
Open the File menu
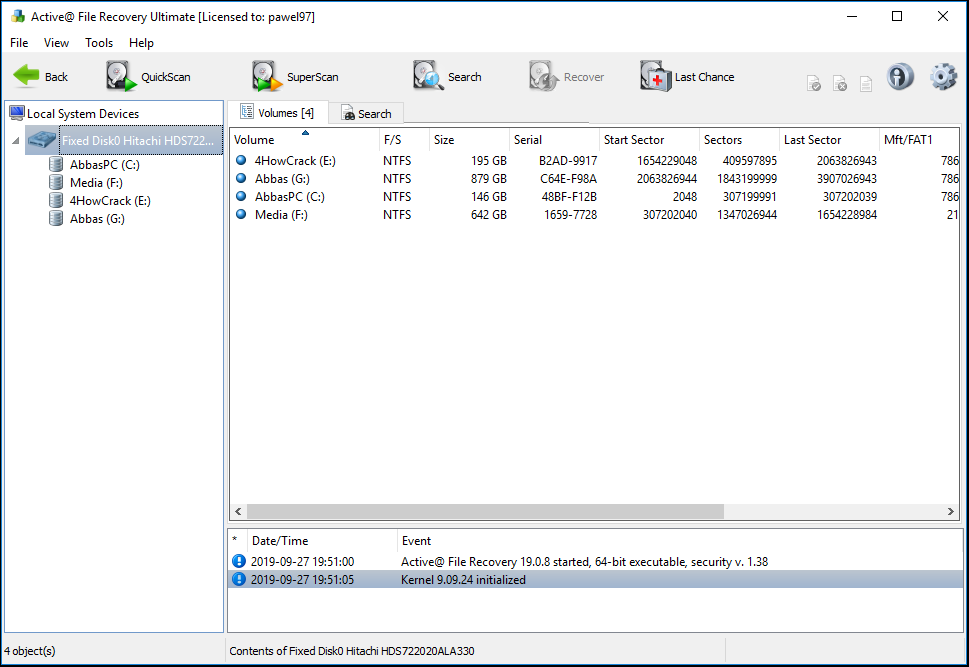[x=18, y=43]
